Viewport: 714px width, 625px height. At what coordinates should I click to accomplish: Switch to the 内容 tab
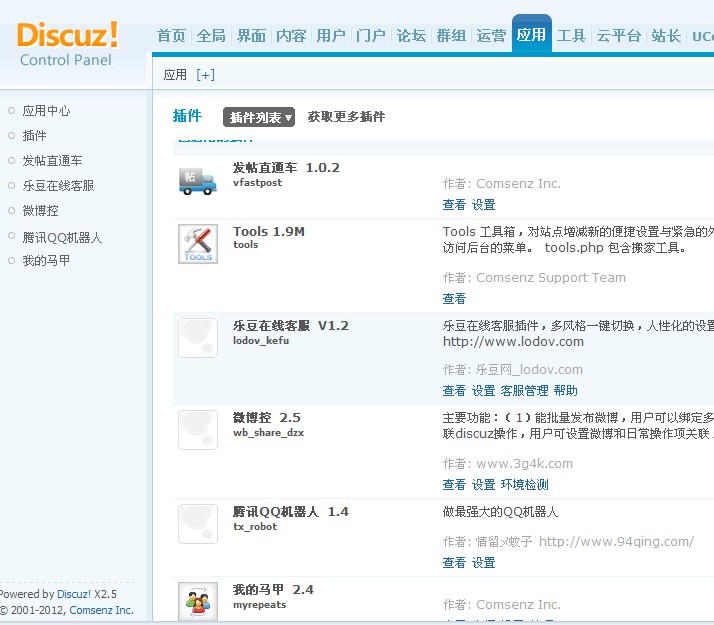(x=291, y=36)
